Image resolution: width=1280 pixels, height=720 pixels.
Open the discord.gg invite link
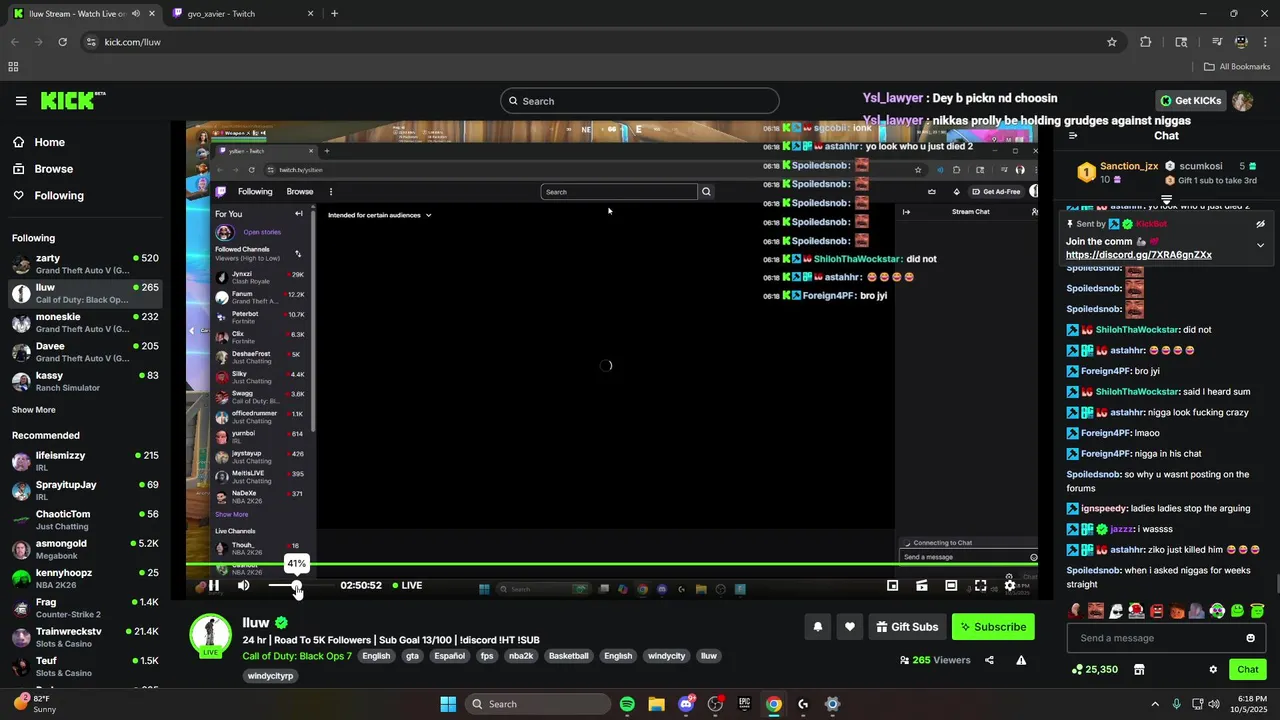(x=1139, y=255)
